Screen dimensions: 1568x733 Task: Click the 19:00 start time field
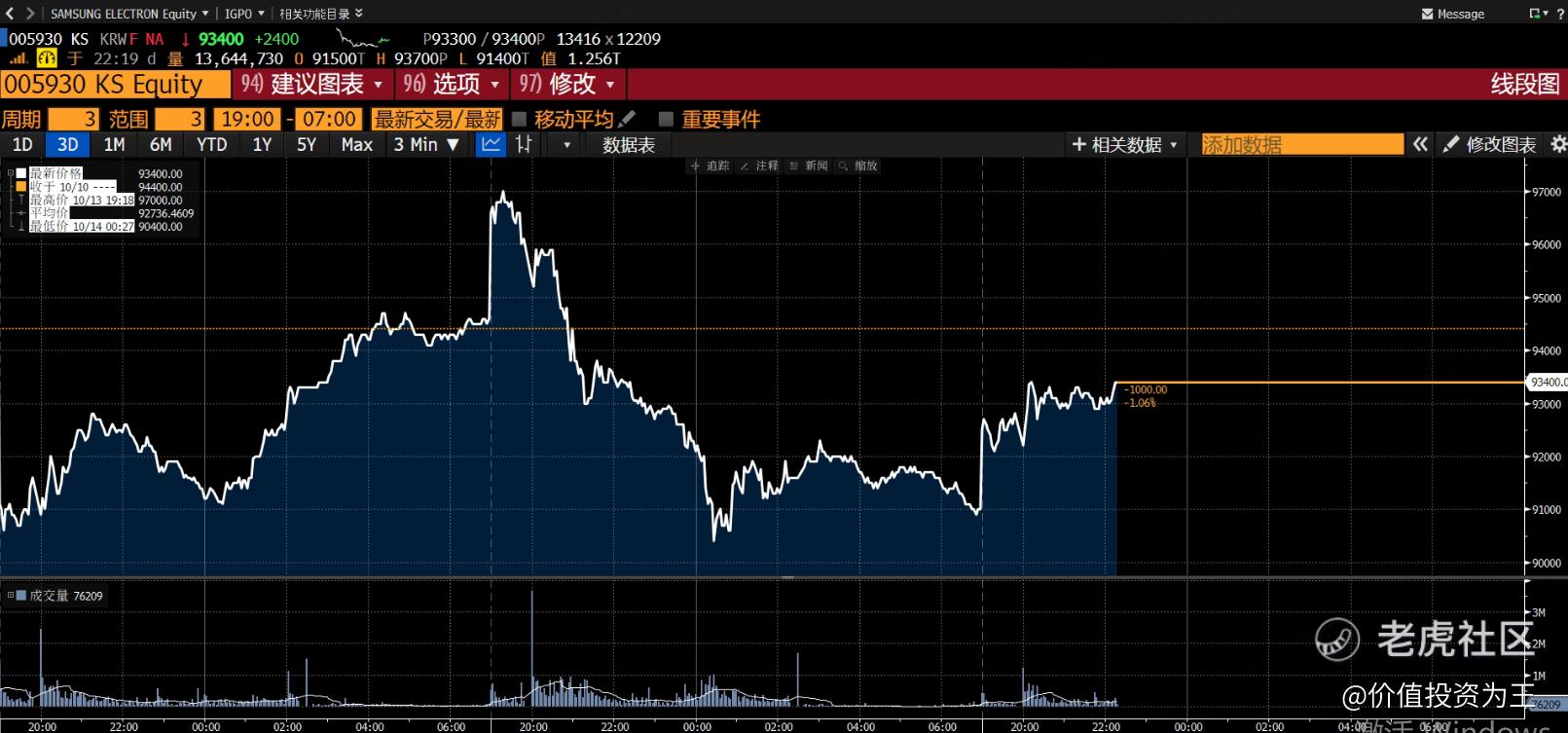point(248,119)
